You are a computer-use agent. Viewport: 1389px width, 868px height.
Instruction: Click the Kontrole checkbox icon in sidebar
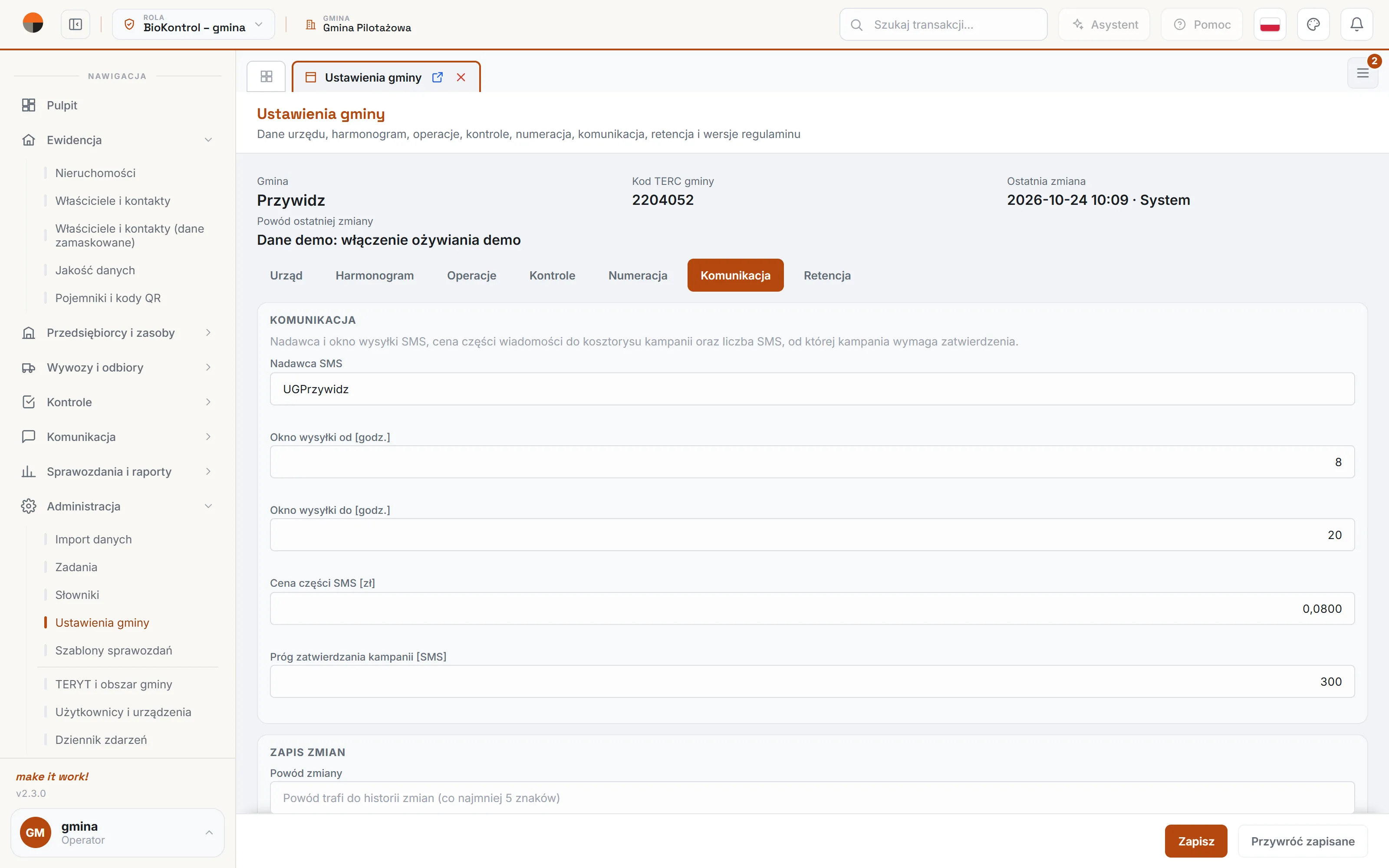pos(28,402)
